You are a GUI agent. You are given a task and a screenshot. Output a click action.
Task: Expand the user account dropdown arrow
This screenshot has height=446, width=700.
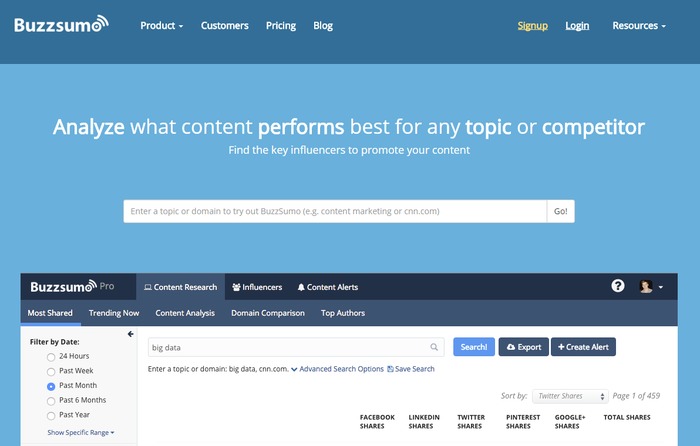pos(661,287)
